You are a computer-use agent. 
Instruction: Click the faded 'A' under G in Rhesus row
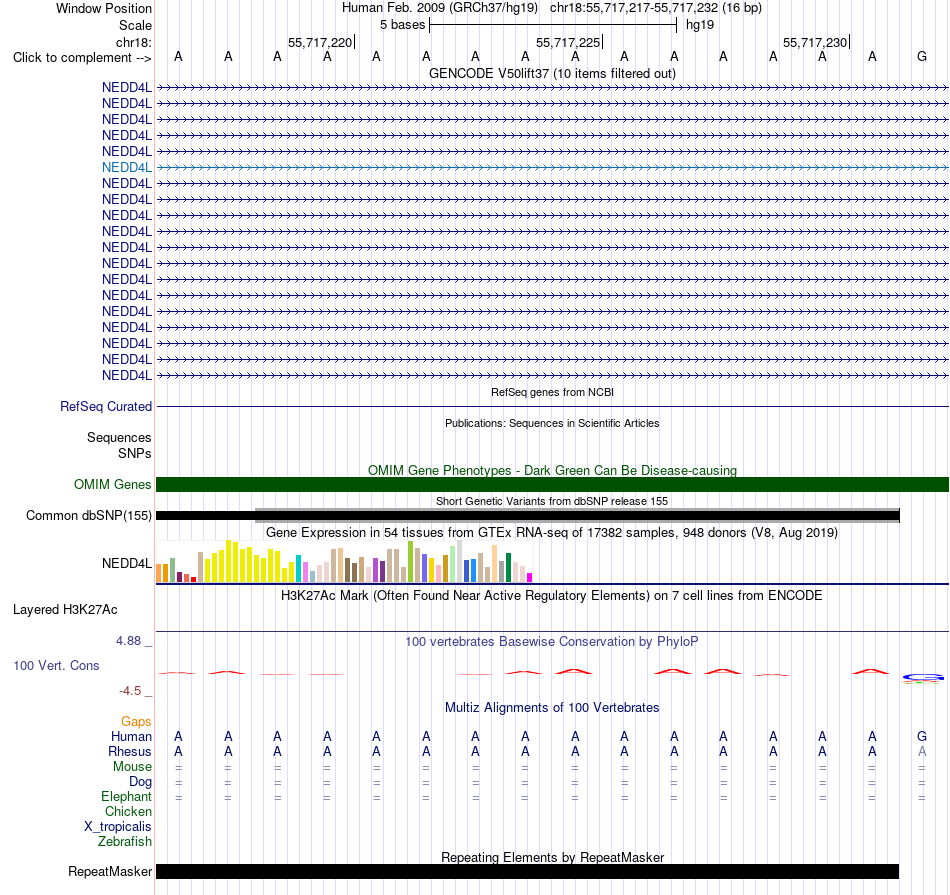[x=922, y=751]
